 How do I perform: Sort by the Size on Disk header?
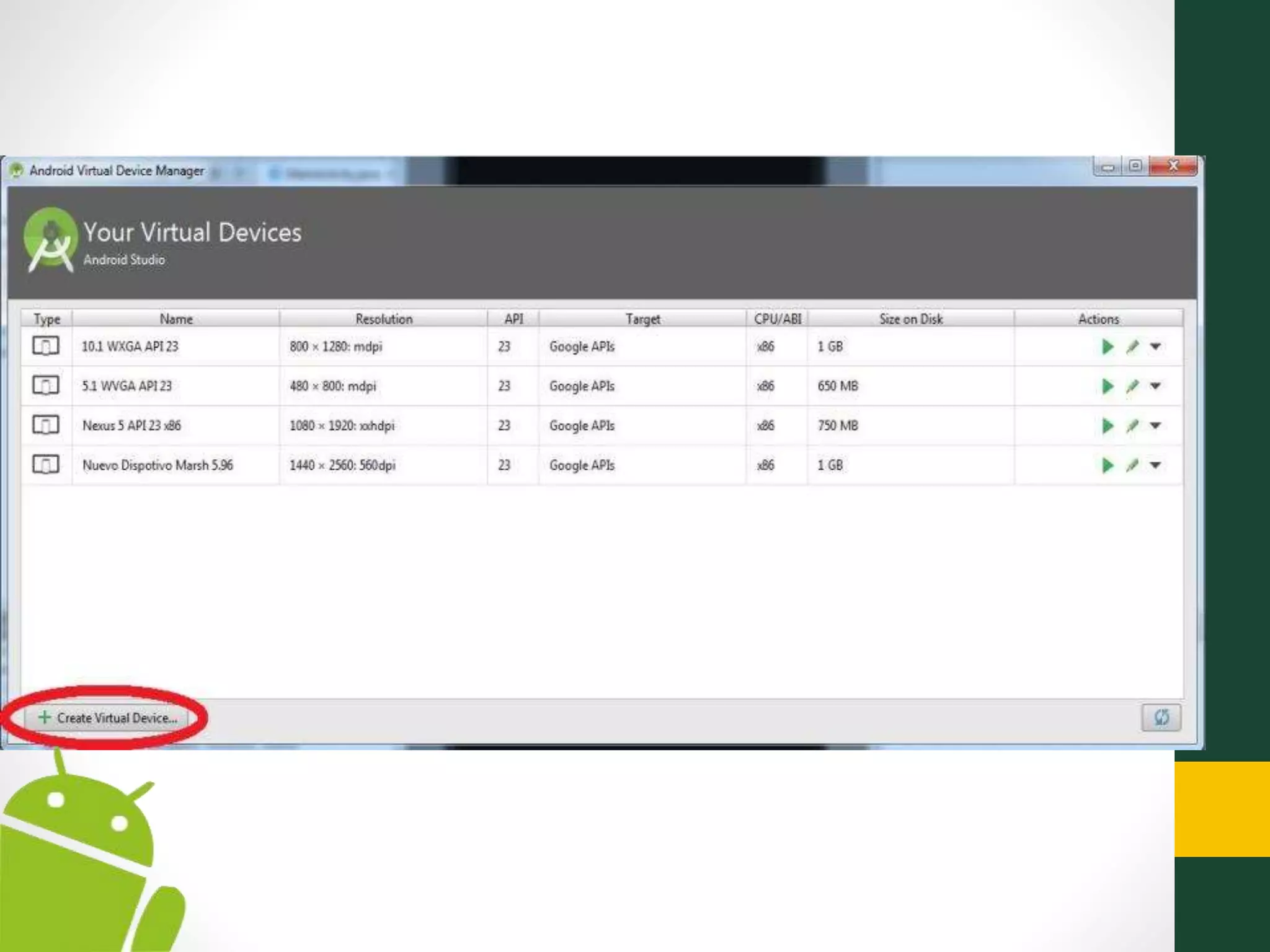coord(910,319)
